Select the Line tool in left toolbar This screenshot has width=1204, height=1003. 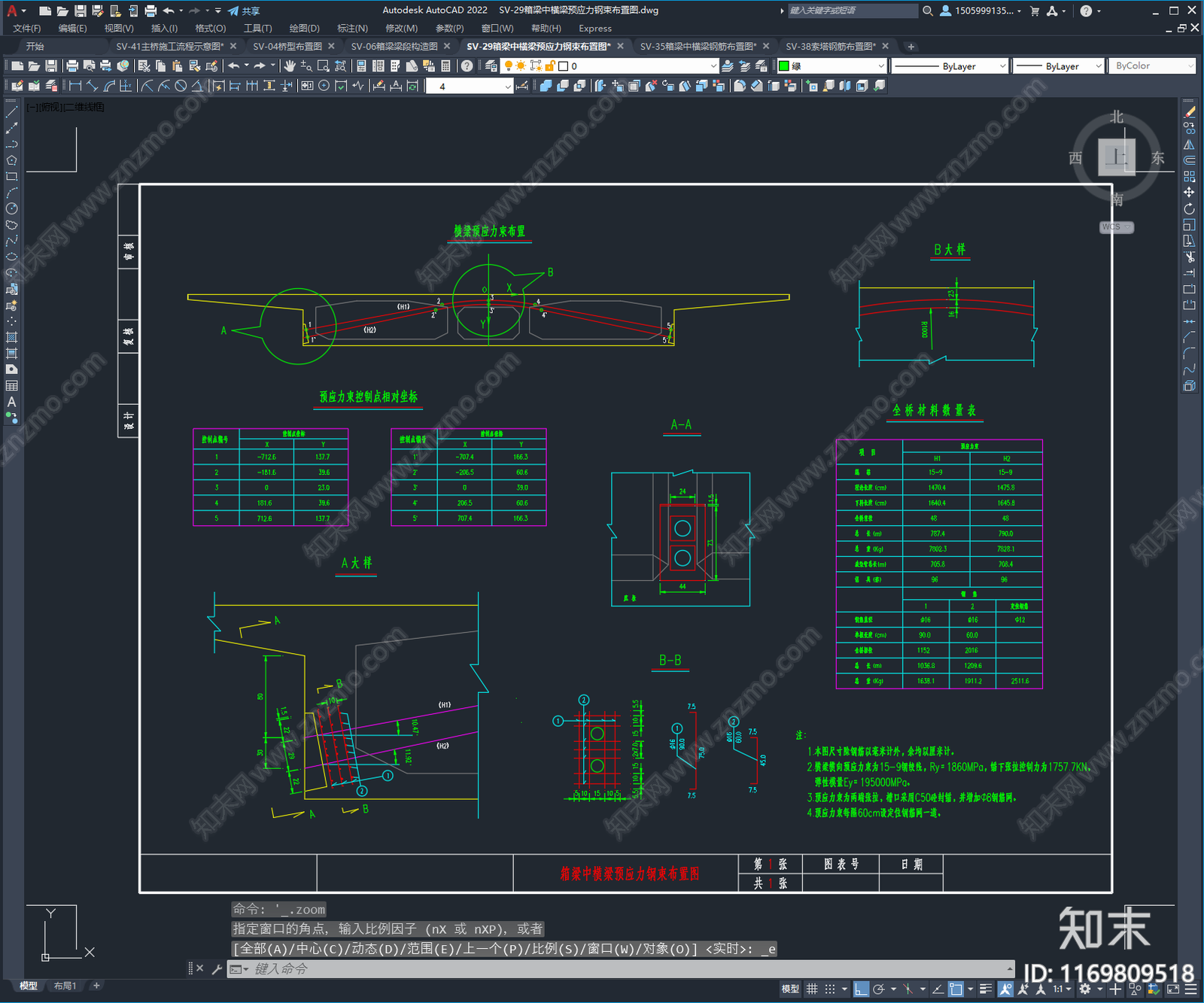[11, 112]
